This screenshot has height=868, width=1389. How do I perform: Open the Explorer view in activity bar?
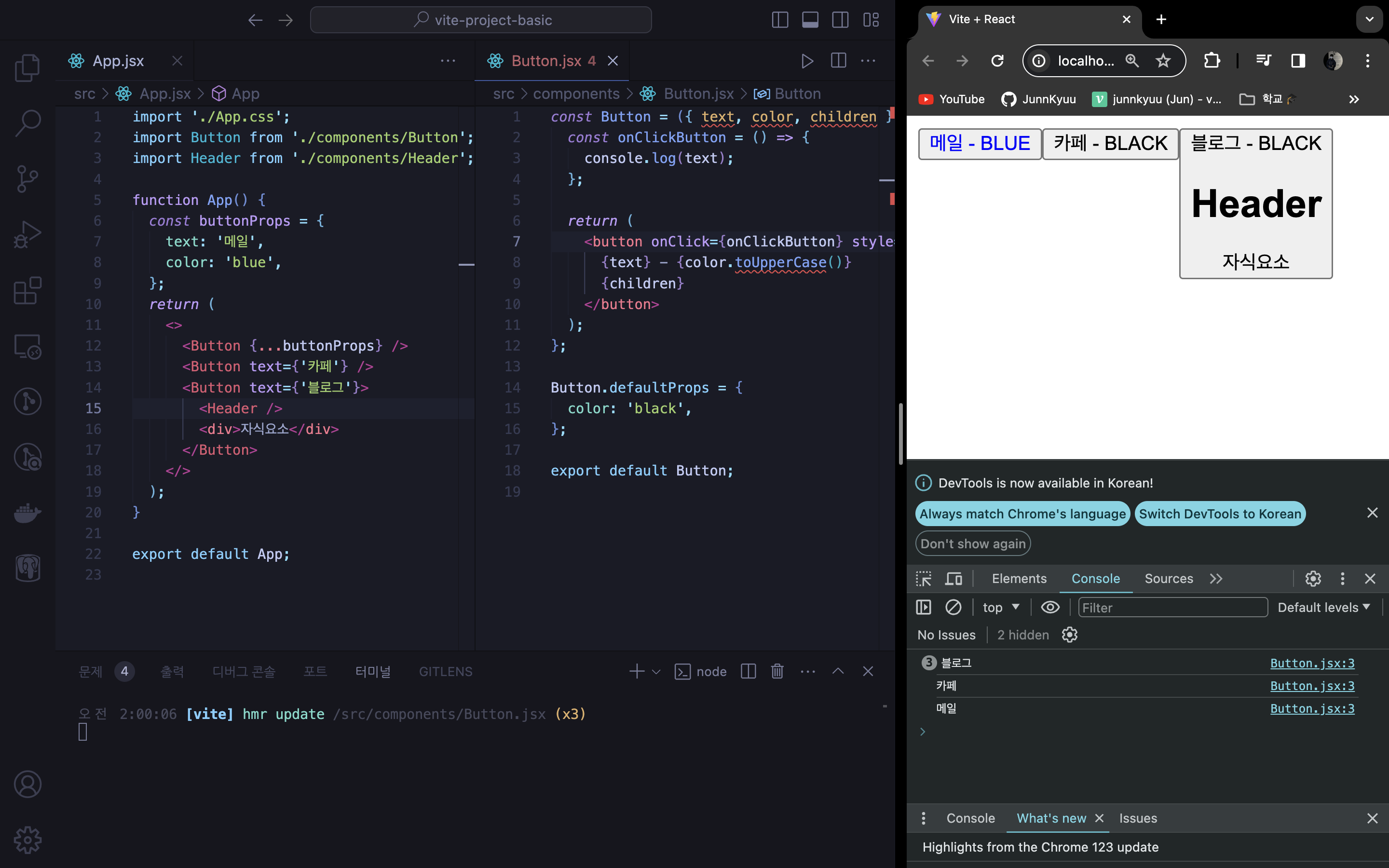click(x=27, y=68)
